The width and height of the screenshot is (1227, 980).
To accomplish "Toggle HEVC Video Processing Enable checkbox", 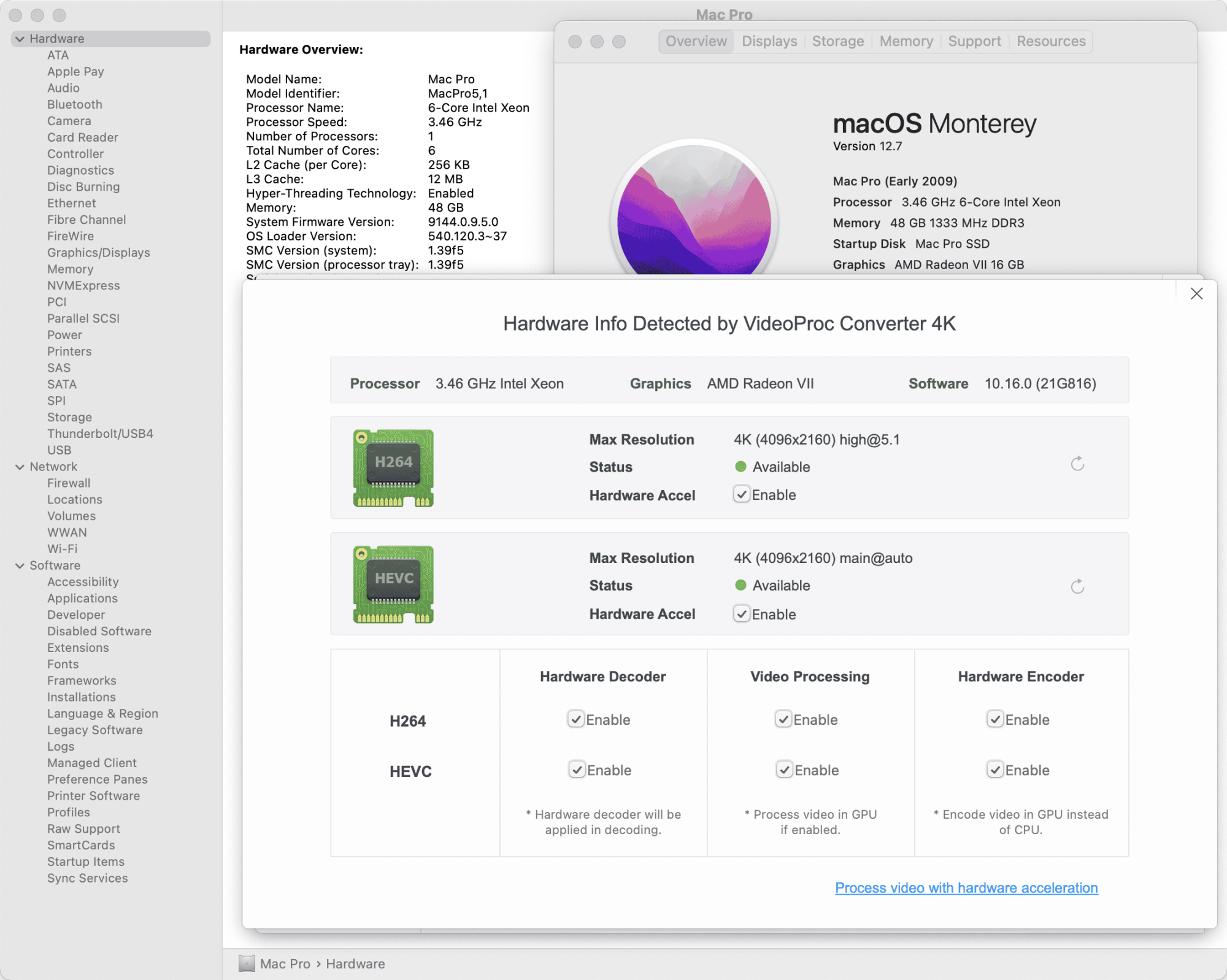I will (784, 770).
